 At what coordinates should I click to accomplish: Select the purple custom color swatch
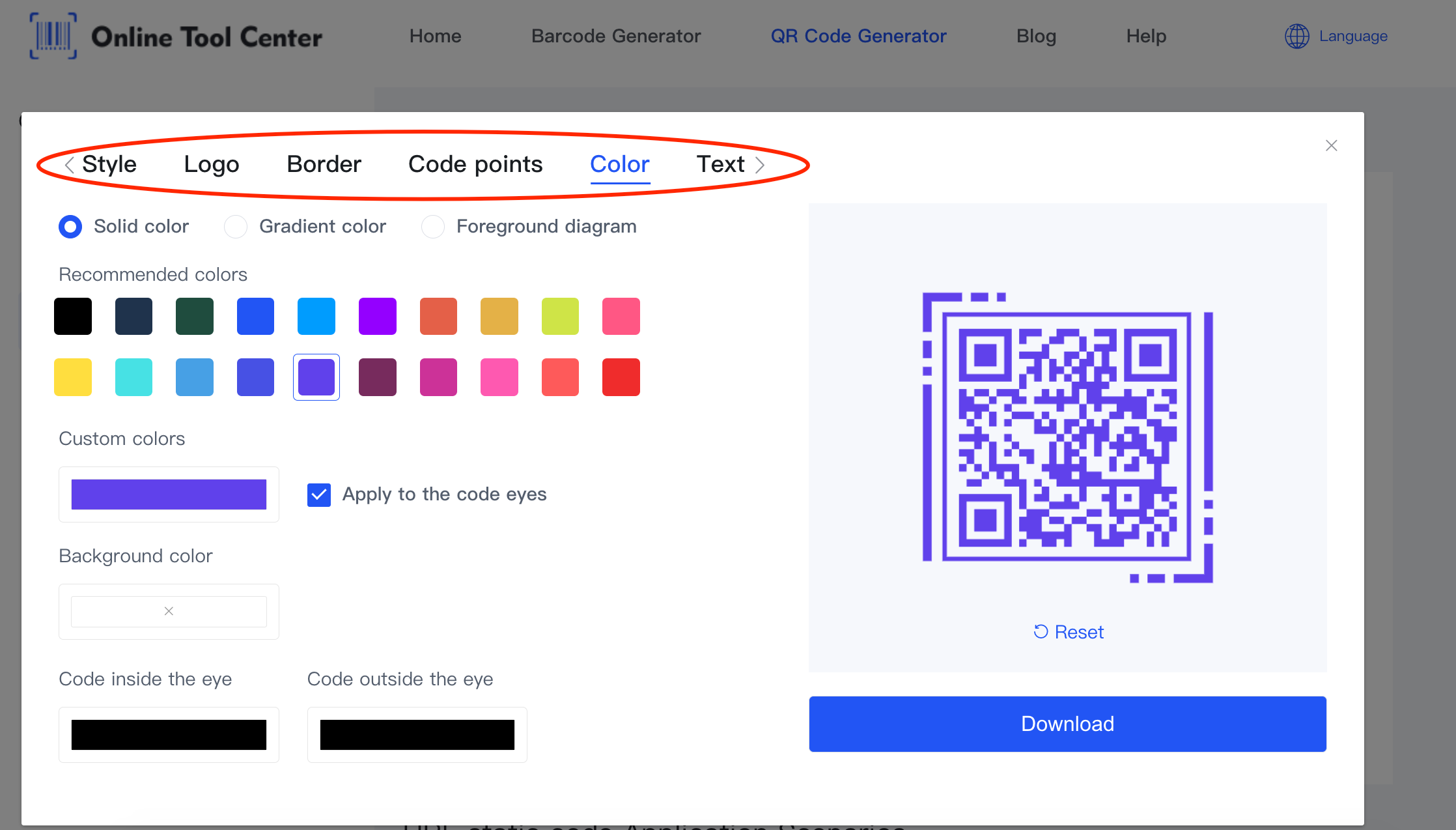click(x=168, y=494)
